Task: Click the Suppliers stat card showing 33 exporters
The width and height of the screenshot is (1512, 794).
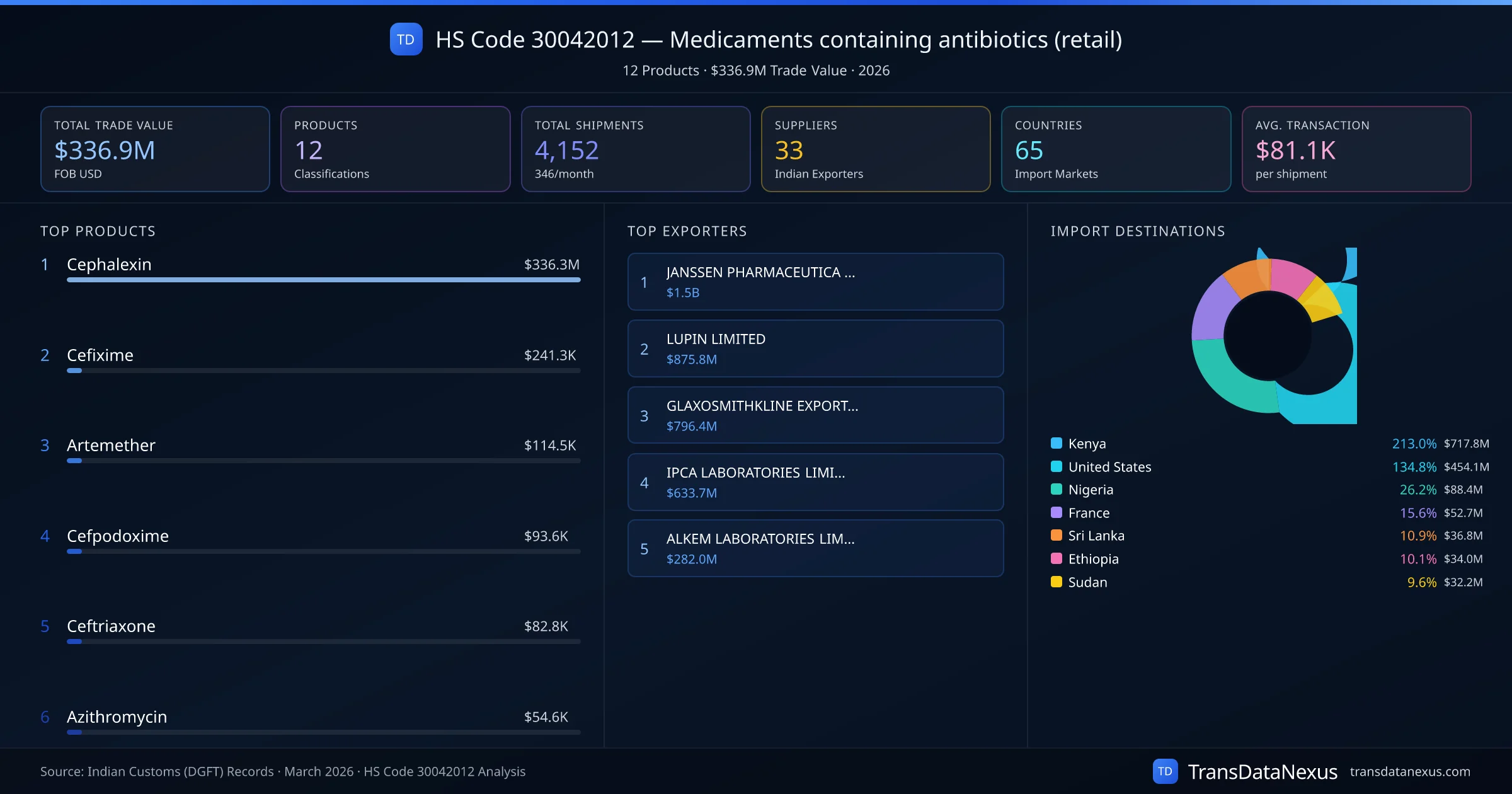Action: pyautogui.click(x=876, y=149)
